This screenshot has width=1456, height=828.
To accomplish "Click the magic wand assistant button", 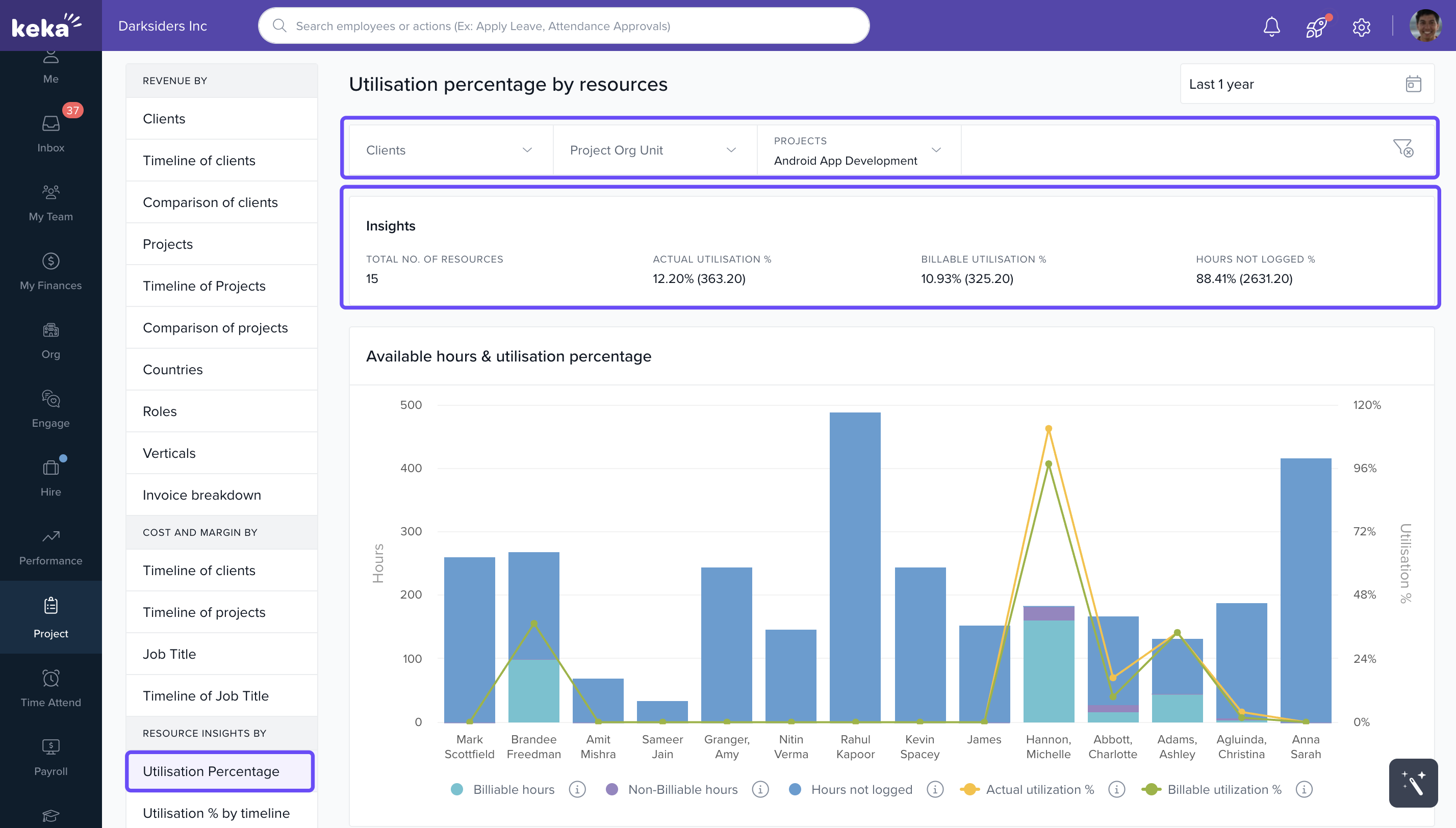I will click(x=1413, y=783).
